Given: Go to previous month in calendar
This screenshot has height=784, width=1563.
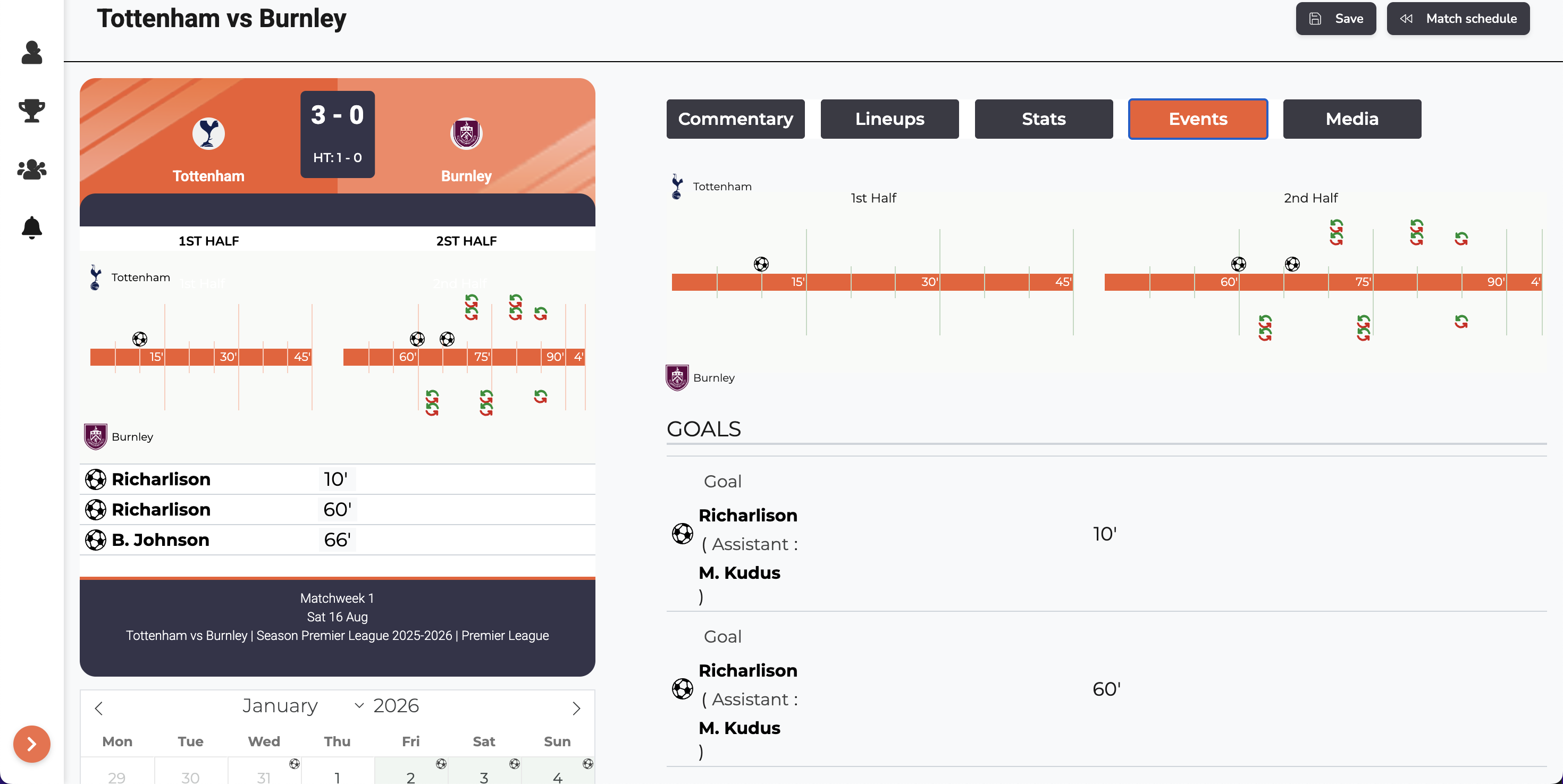Looking at the screenshot, I should coord(99,708).
